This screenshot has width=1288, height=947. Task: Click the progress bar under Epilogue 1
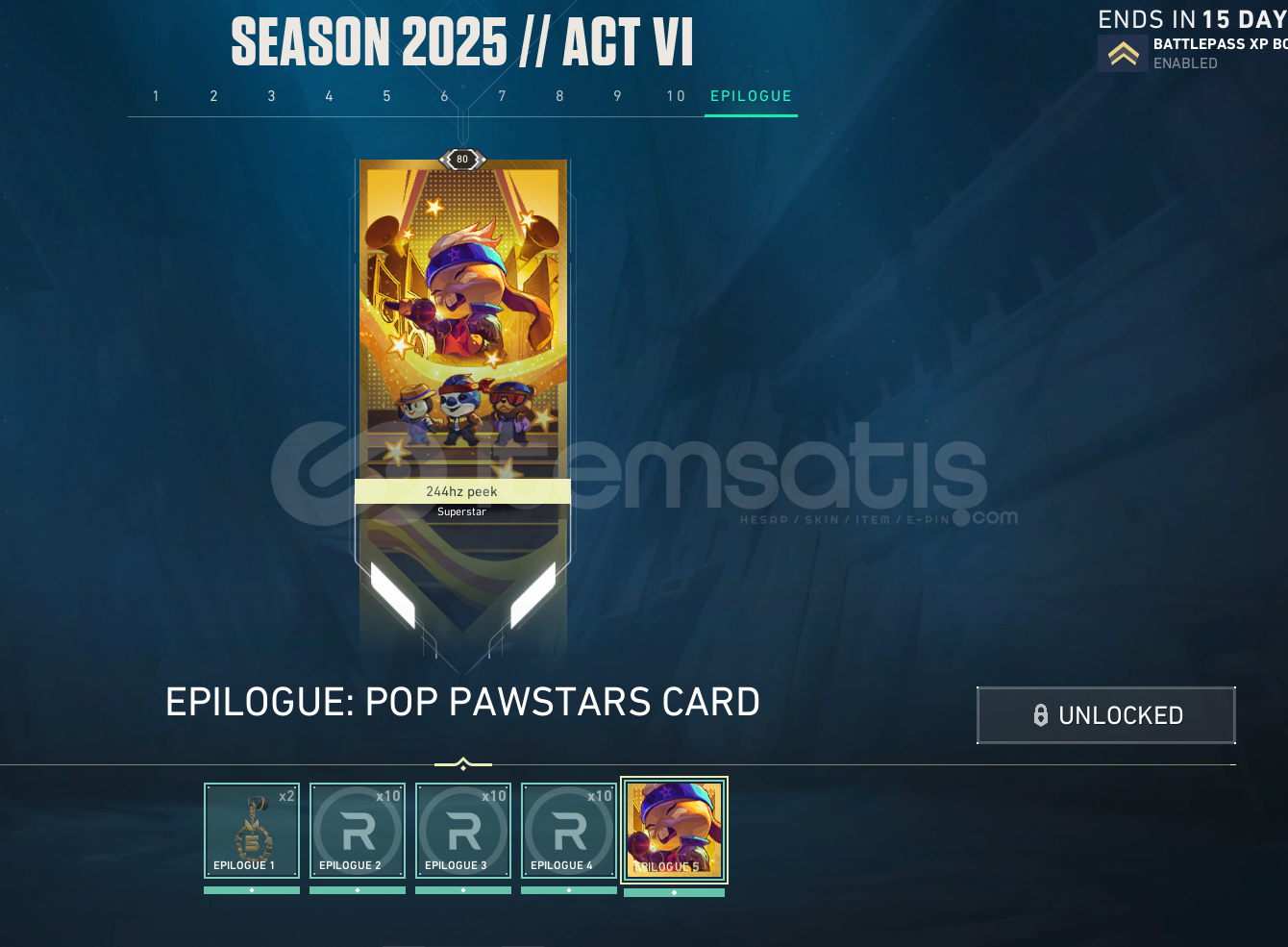pos(252,890)
